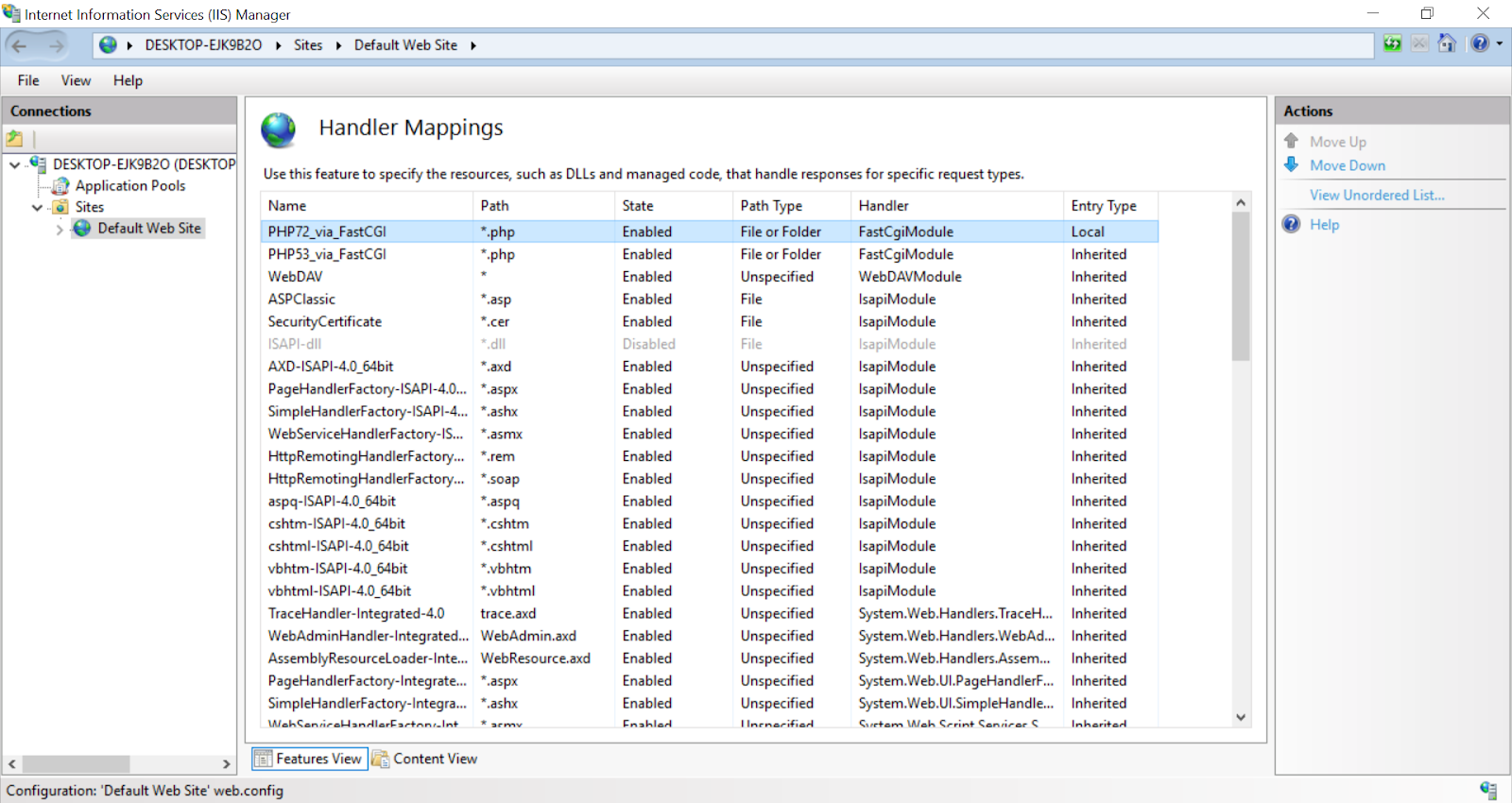Click the server icon in the status bar corner
The height and width of the screenshot is (803, 1512).
[x=1488, y=790]
